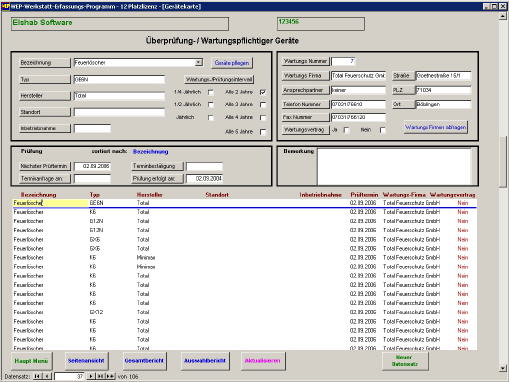Click the scrollbar down arrow
This screenshot has height=382, width=509.
pos(503,368)
